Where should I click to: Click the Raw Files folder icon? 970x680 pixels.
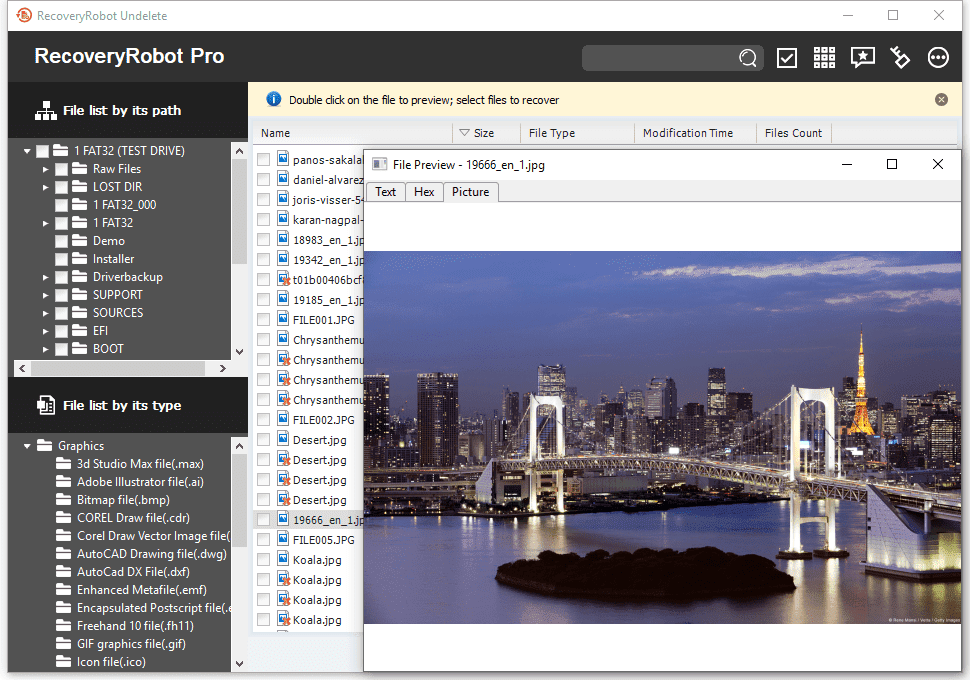(79, 168)
